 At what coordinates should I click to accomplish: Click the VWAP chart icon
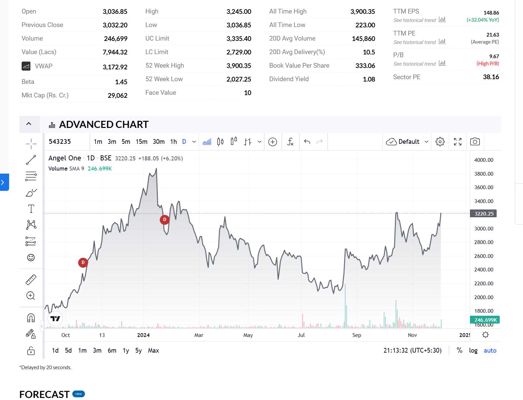pos(26,66)
